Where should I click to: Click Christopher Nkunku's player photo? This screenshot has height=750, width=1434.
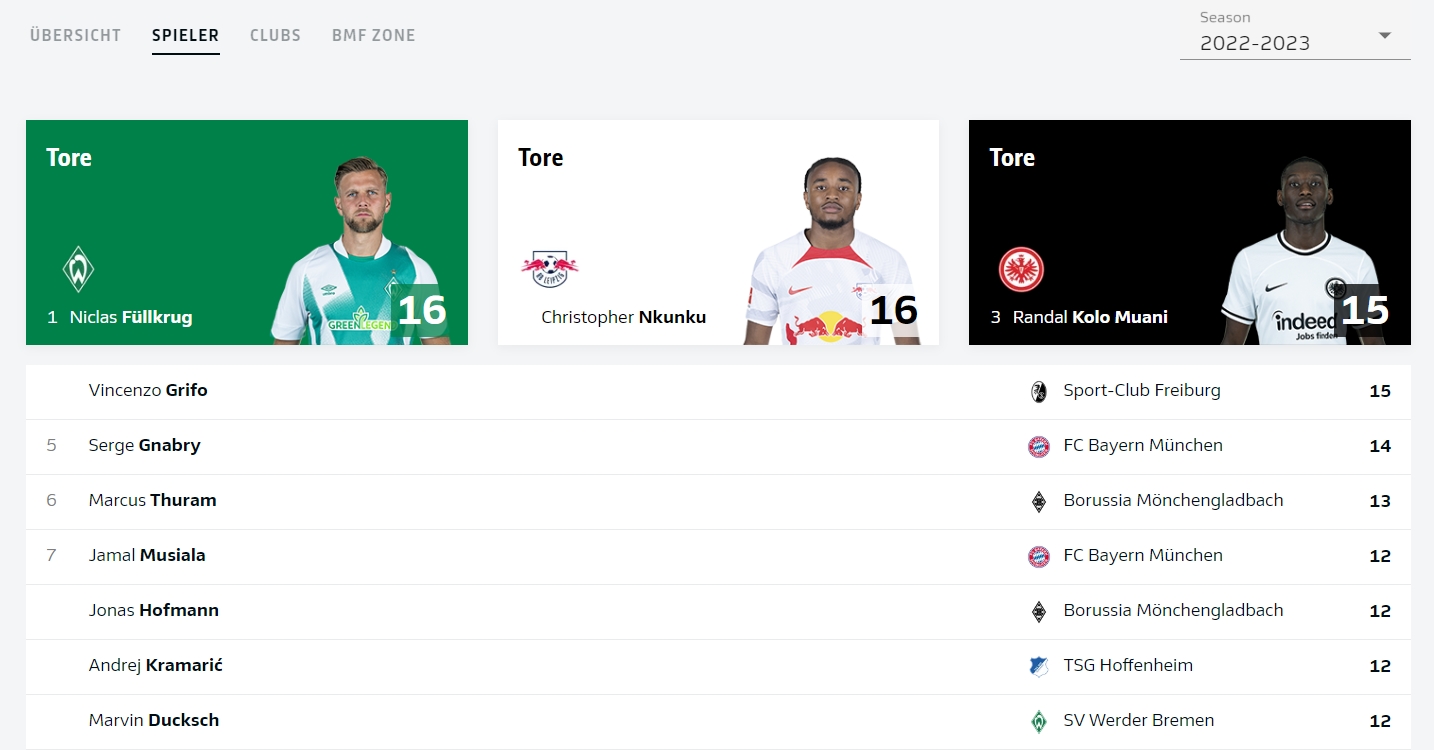pos(830,250)
